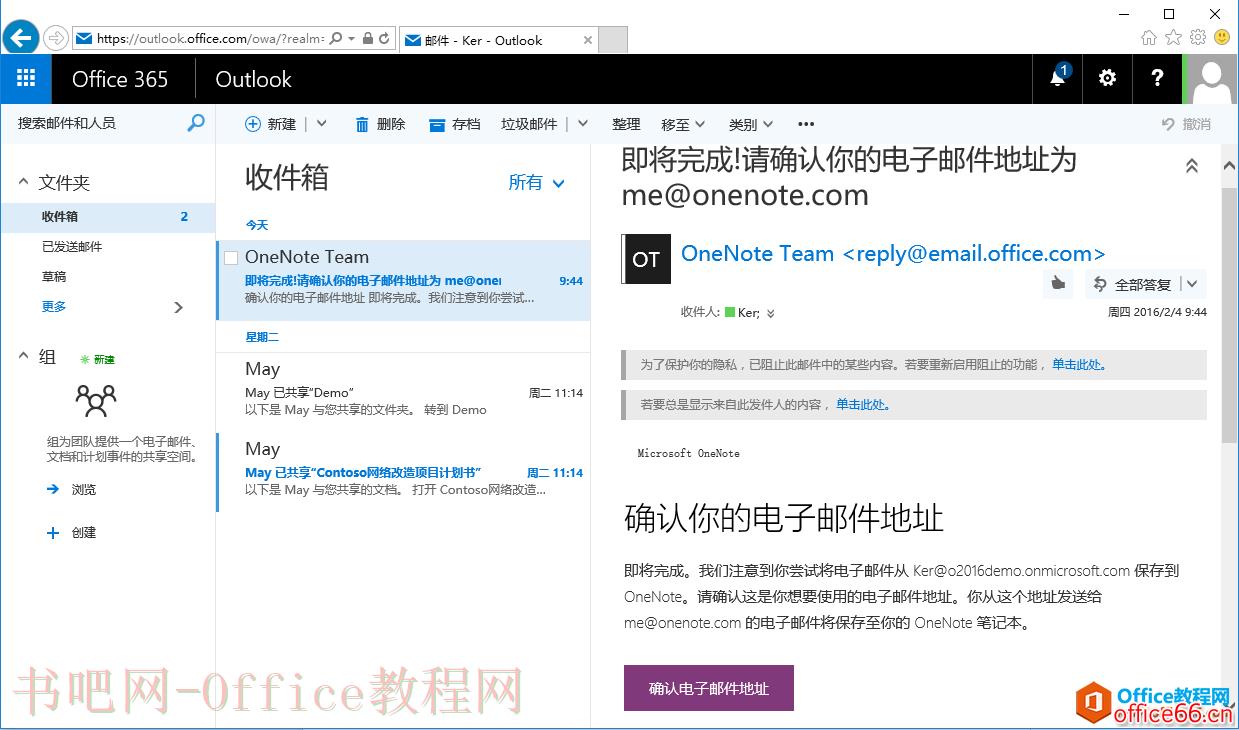Collapse the 组 groups section
This screenshot has height=730, width=1239.
24,356
